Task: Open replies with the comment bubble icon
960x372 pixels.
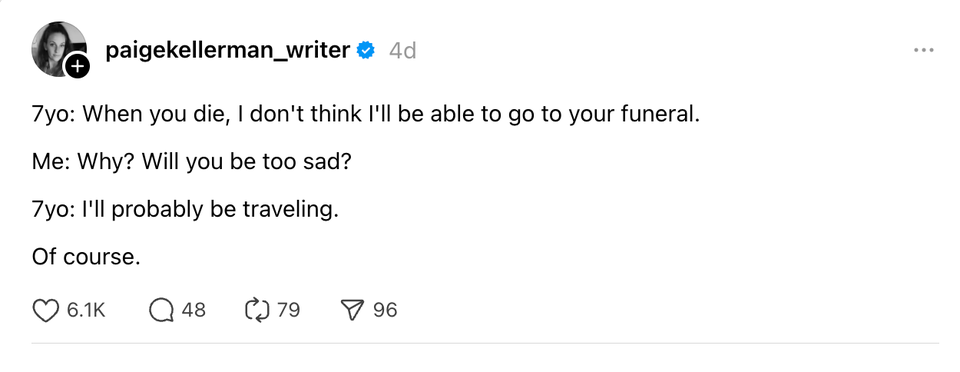Action: pos(162,311)
